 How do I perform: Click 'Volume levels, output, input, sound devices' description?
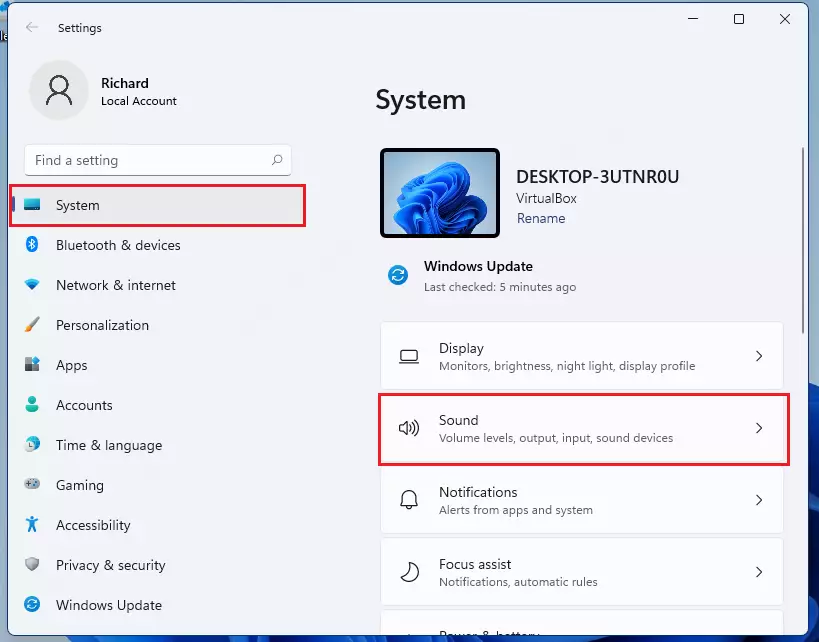point(556,438)
